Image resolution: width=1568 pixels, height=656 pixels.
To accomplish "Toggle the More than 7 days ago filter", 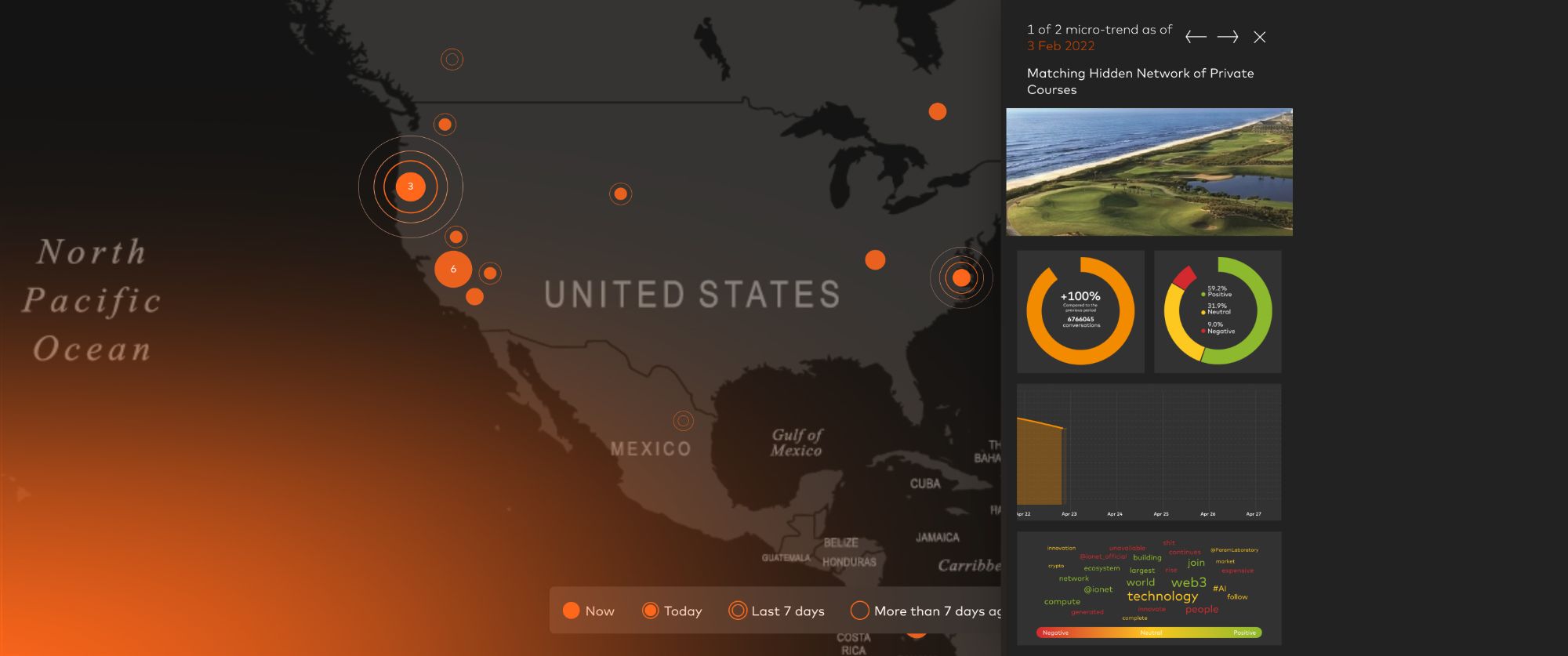I will pyautogui.click(x=925, y=611).
